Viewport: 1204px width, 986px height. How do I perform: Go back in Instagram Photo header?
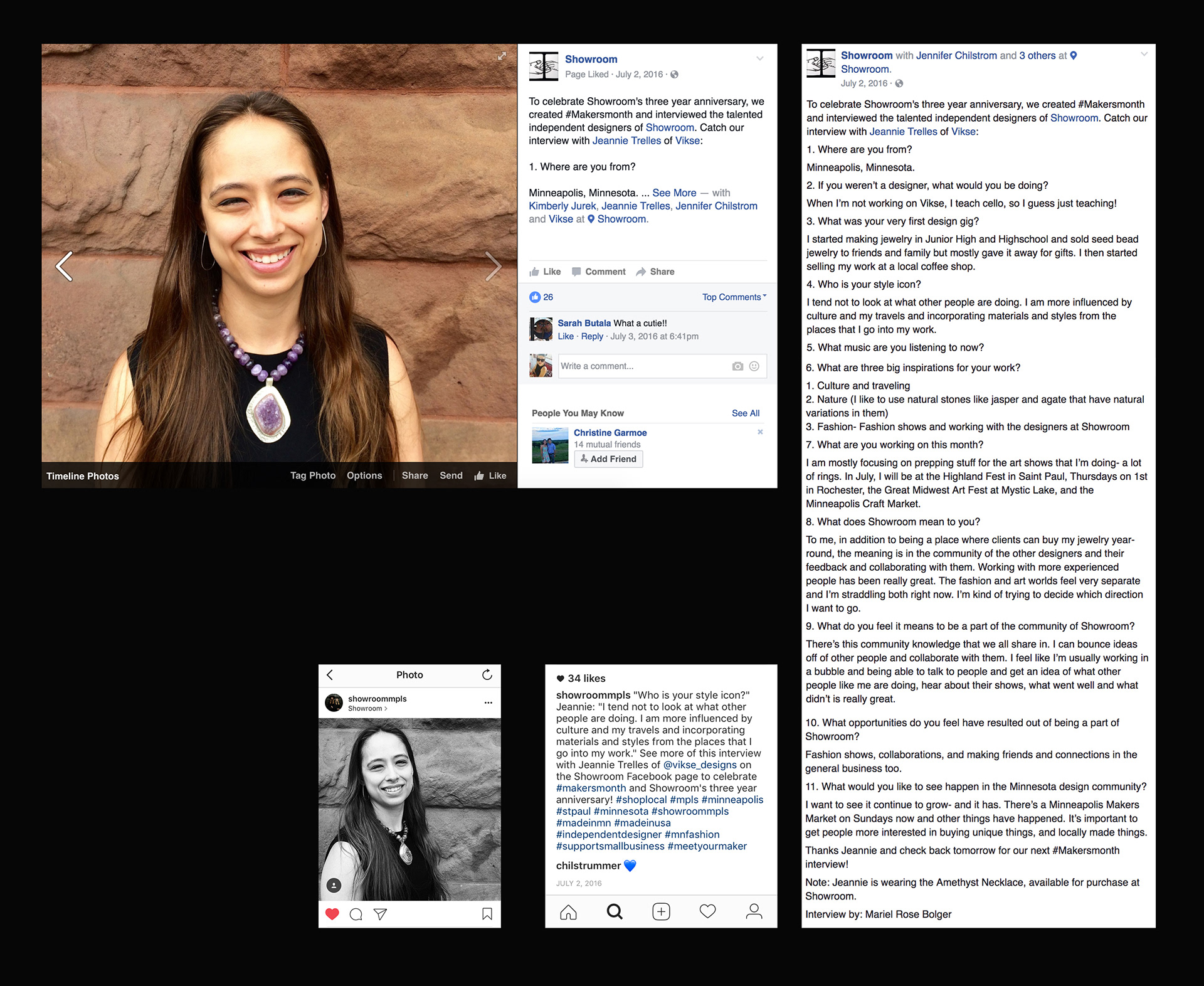[x=330, y=675]
